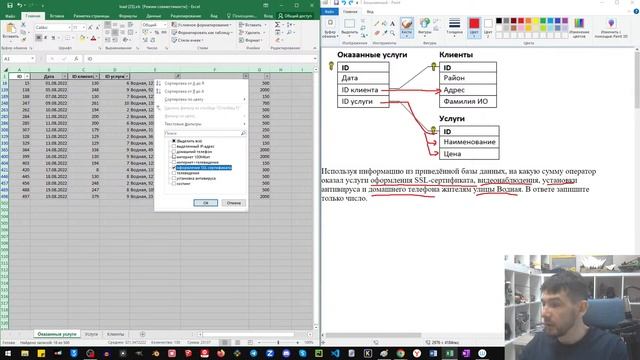
Task: Open the filter dropdown of the ID column
Action: click(27, 76)
